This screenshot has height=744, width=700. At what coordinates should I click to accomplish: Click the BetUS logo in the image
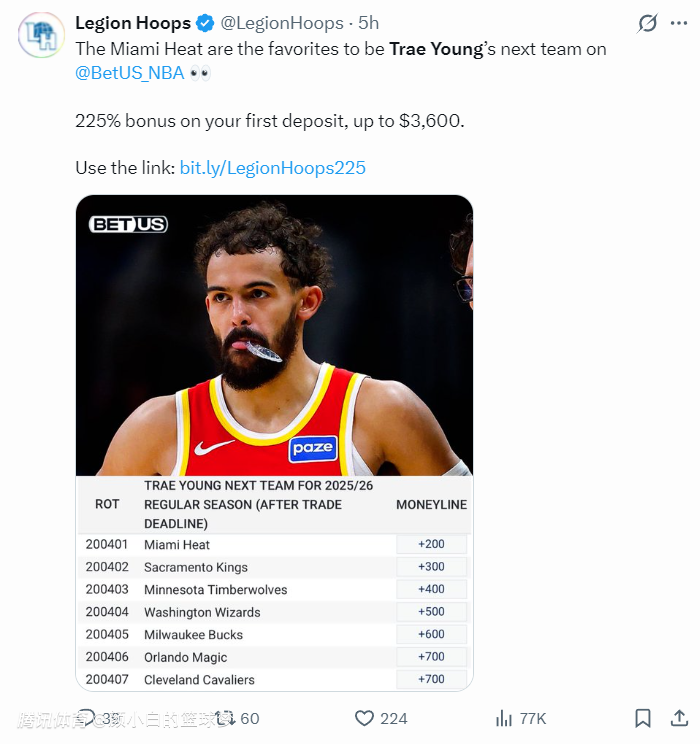tap(127, 224)
